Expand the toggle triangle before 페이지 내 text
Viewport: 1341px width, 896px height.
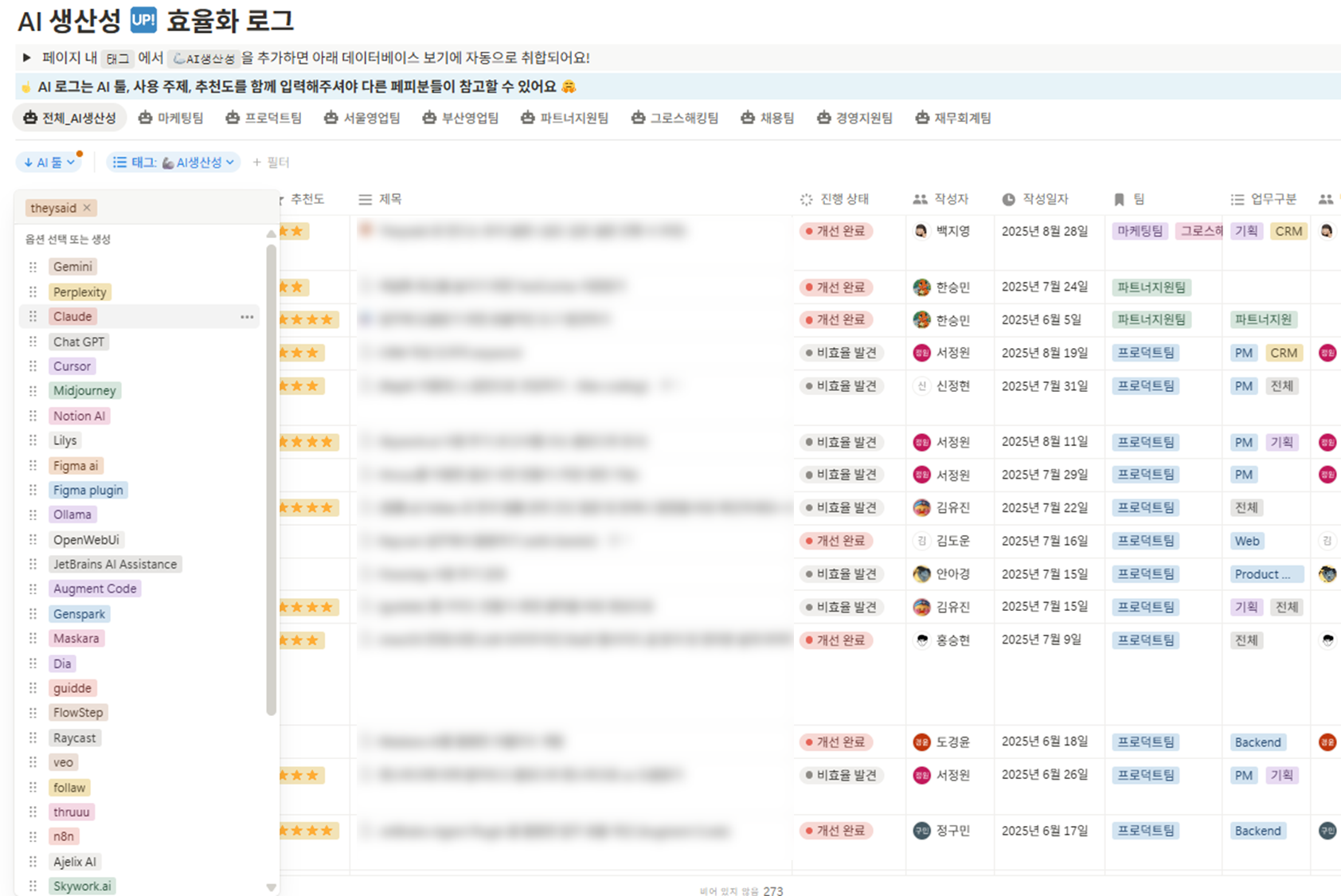26,57
